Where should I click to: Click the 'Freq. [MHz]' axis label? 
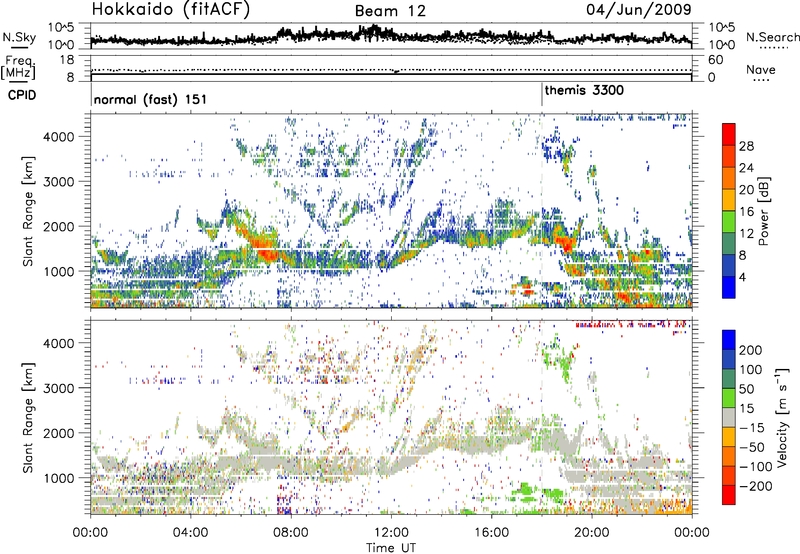(19, 68)
